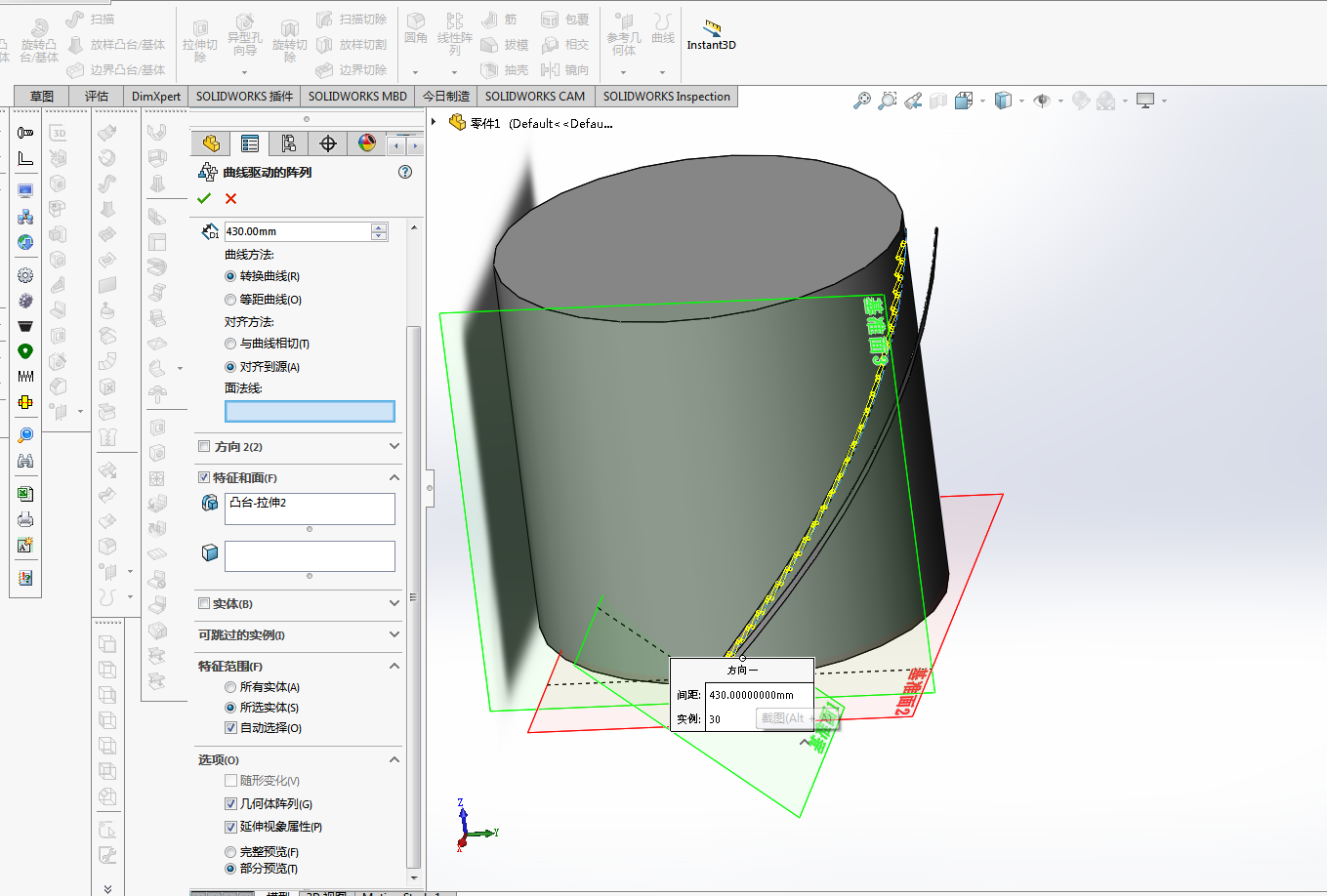This screenshot has height=896, width=1327.
Task: Select the 等距曲线(O) radio option
Action: point(230,300)
